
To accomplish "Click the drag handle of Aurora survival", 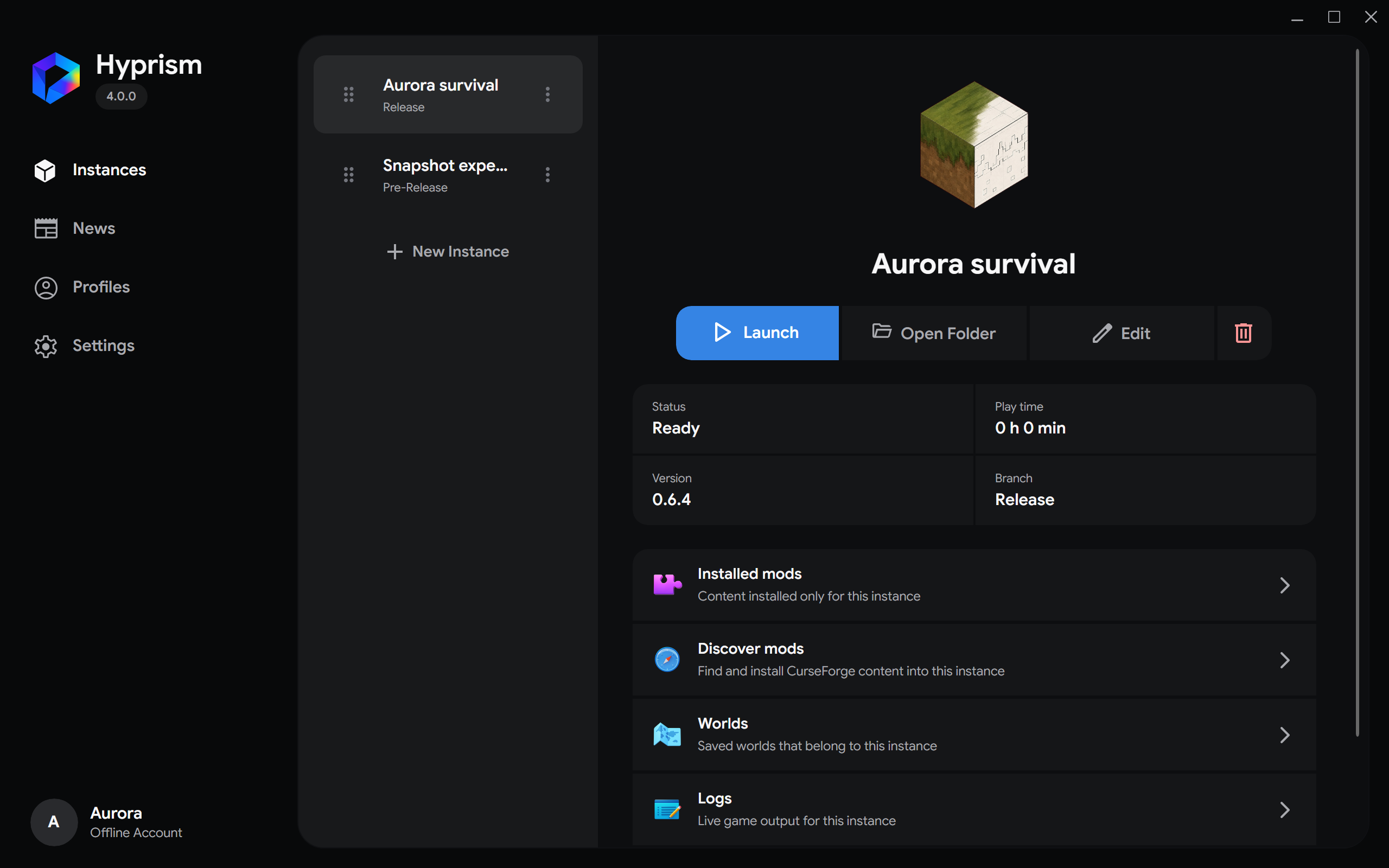I will click(x=348, y=94).
